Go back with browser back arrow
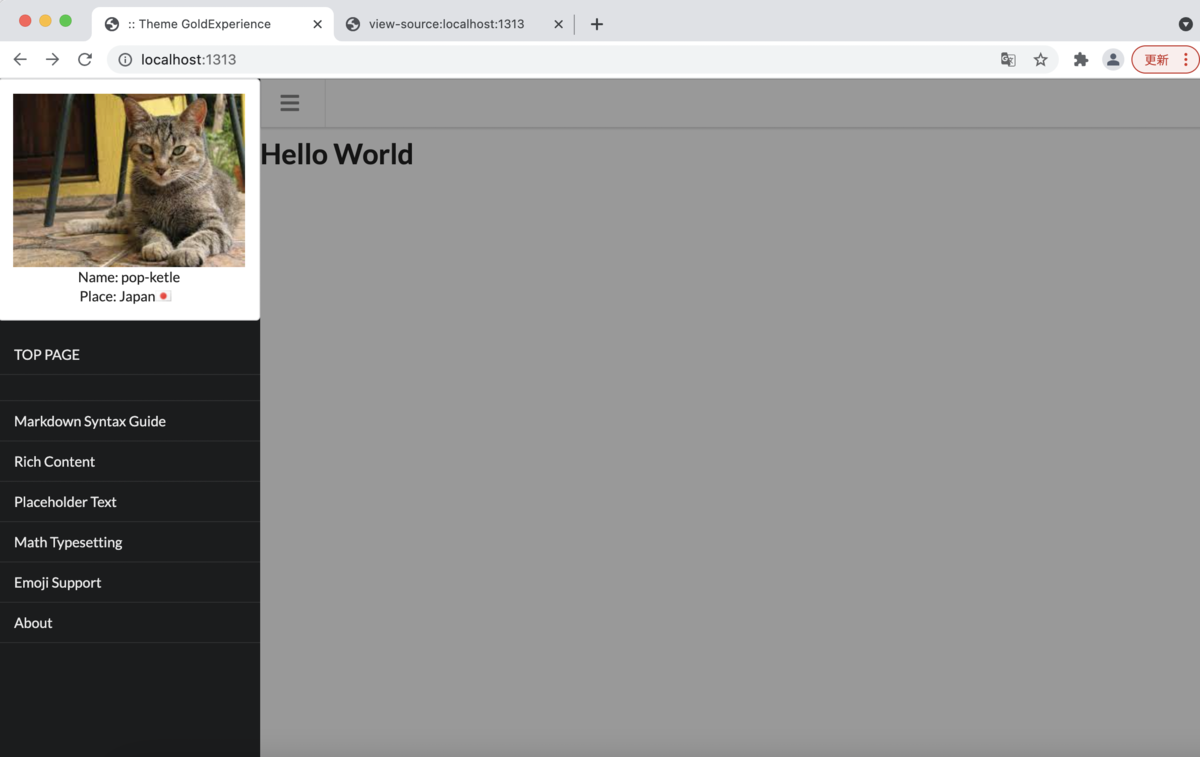This screenshot has width=1200, height=757. 20,60
